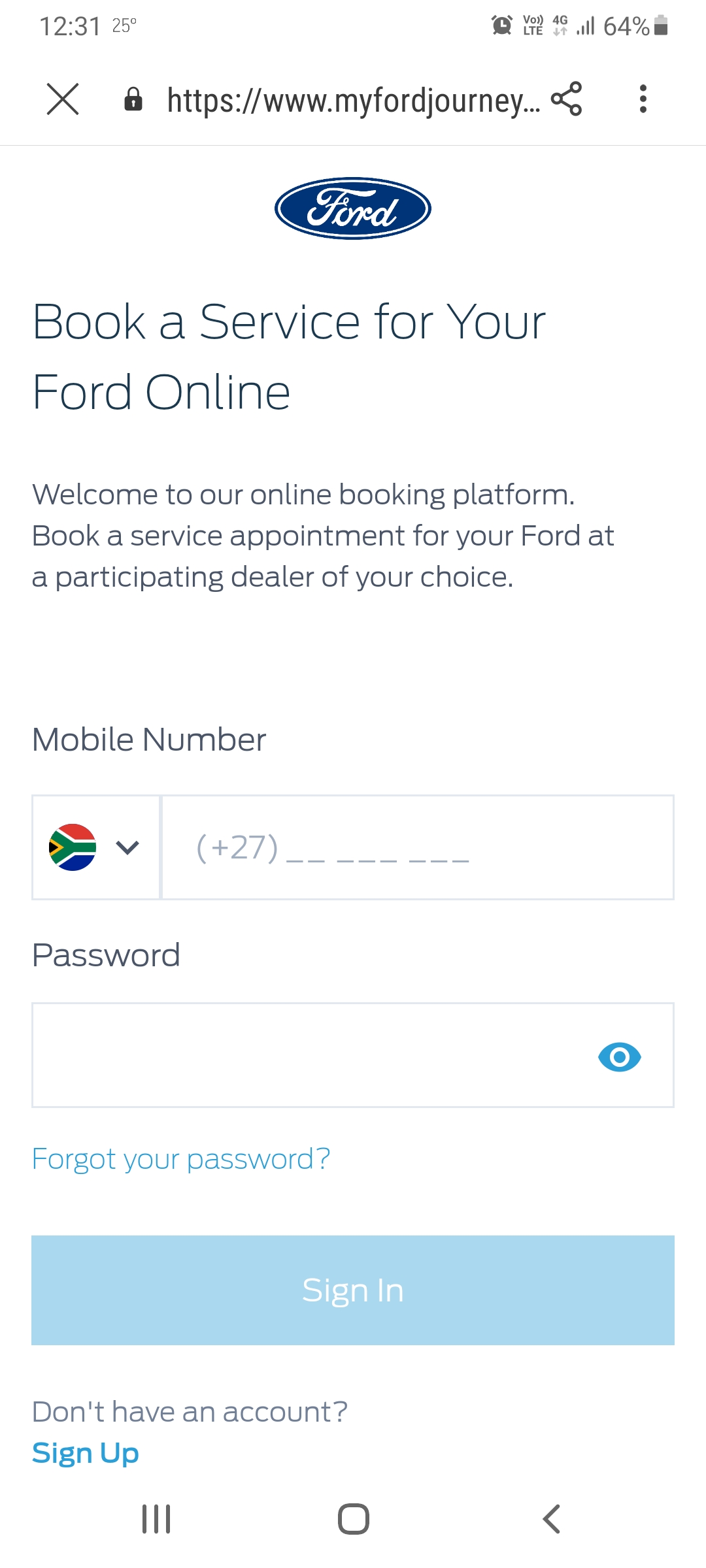
Task: Focus the mobile number input field
Action: click(x=417, y=847)
